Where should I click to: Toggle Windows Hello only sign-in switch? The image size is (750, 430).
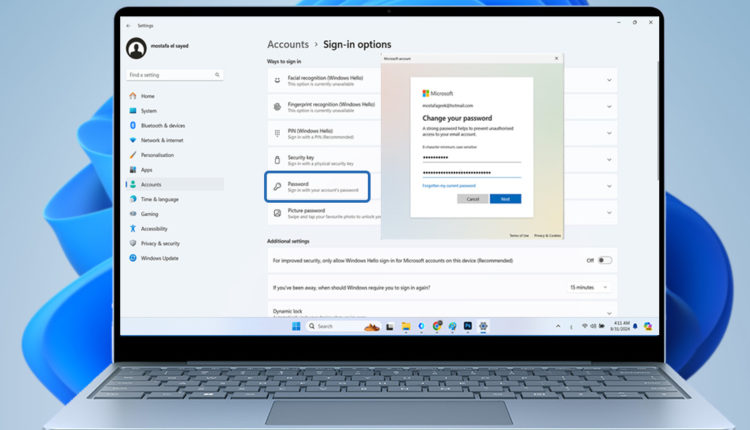604,260
